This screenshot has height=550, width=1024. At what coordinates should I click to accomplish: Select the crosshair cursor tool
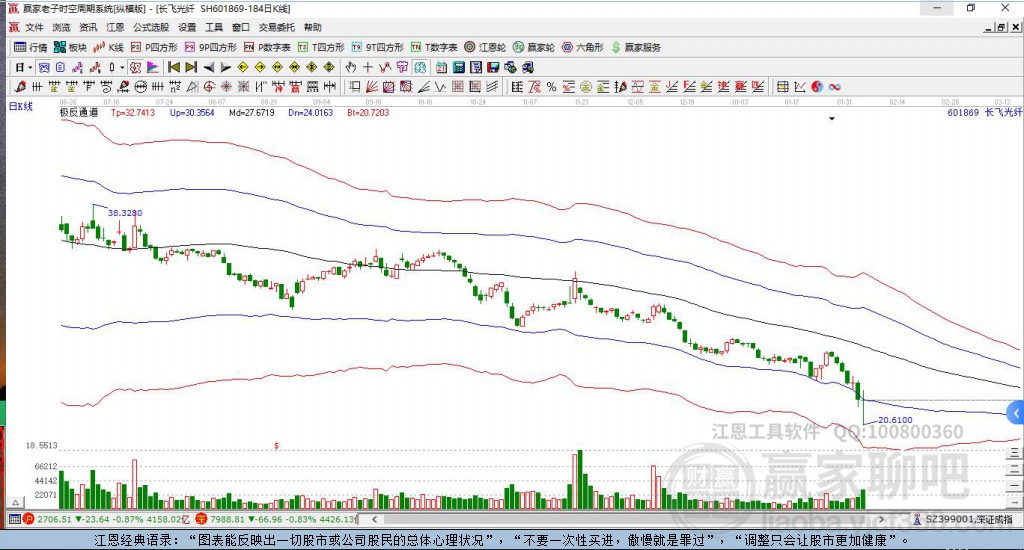tap(368, 67)
